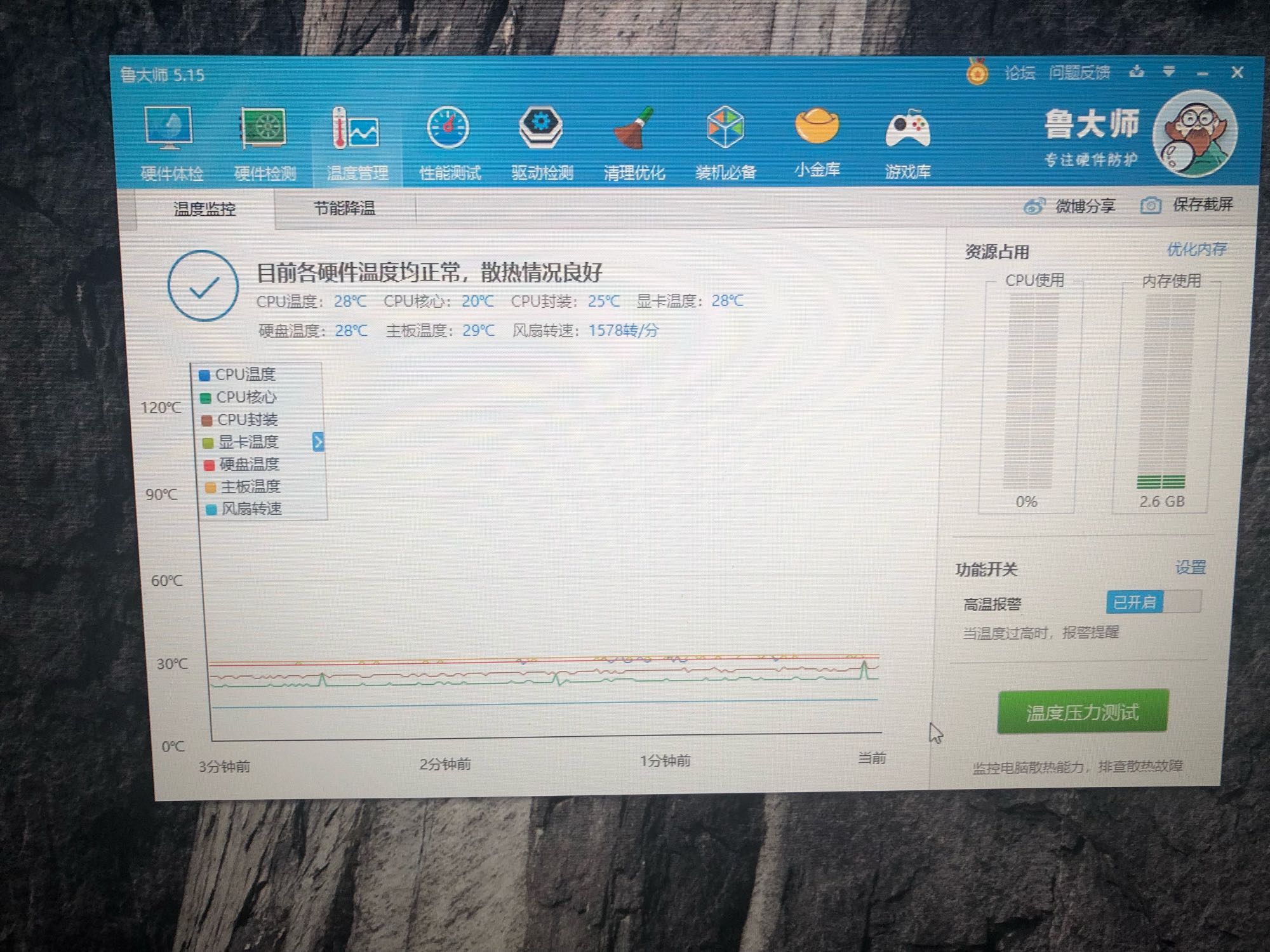The height and width of the screenshot is (952, 1270).
Task: Open the title bar dropdown menu arrow
Action: pos(1168,72)
